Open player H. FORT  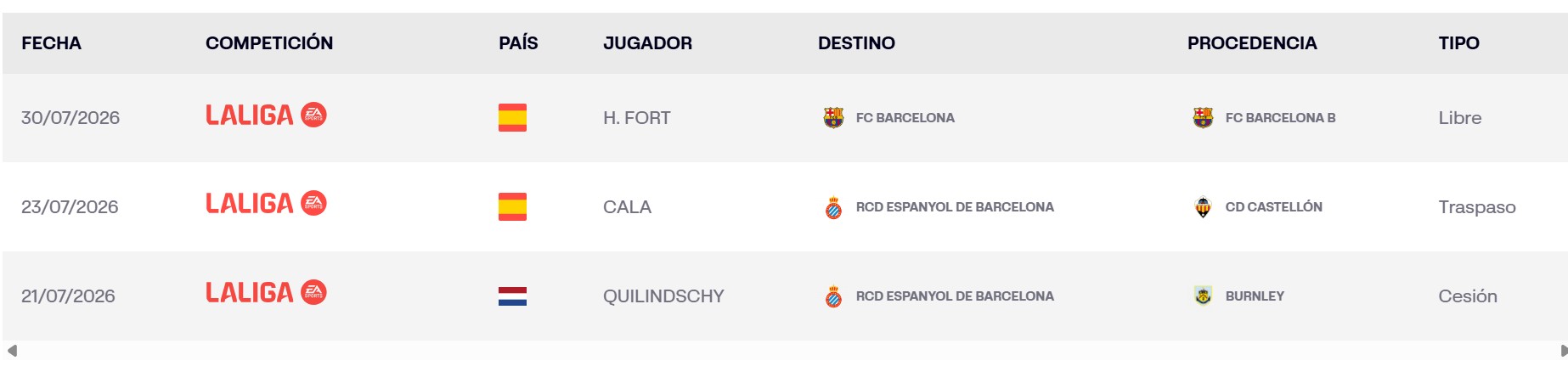[x=636, y=118]
